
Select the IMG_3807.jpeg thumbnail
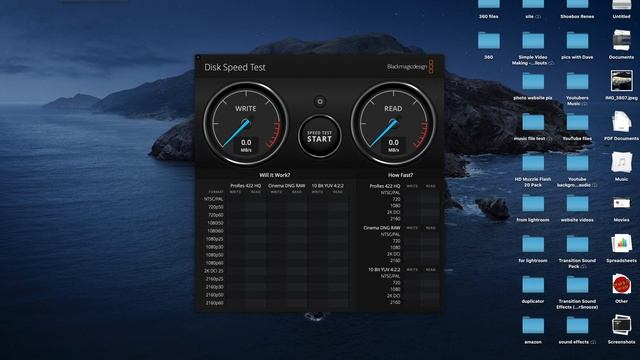click(x=621, y=80)
